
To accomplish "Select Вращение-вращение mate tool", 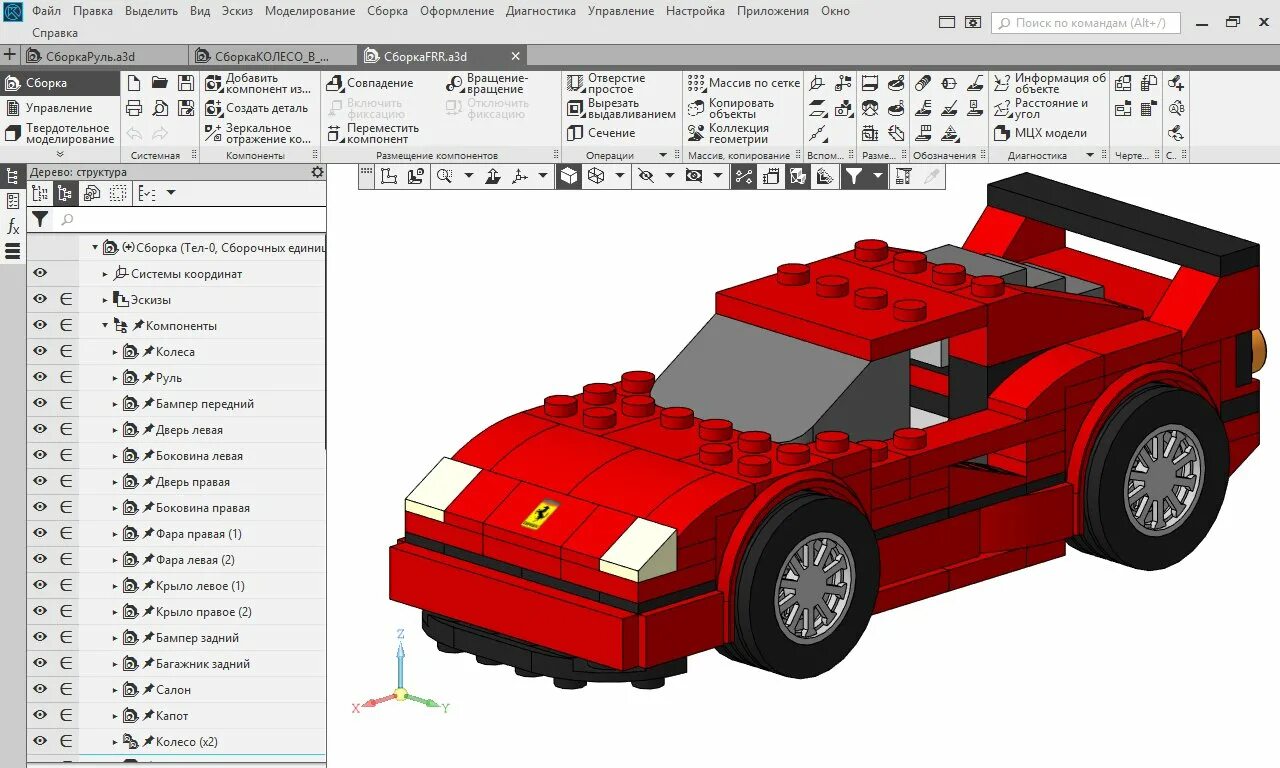I will pyautogui.click(x=488, y=83).
